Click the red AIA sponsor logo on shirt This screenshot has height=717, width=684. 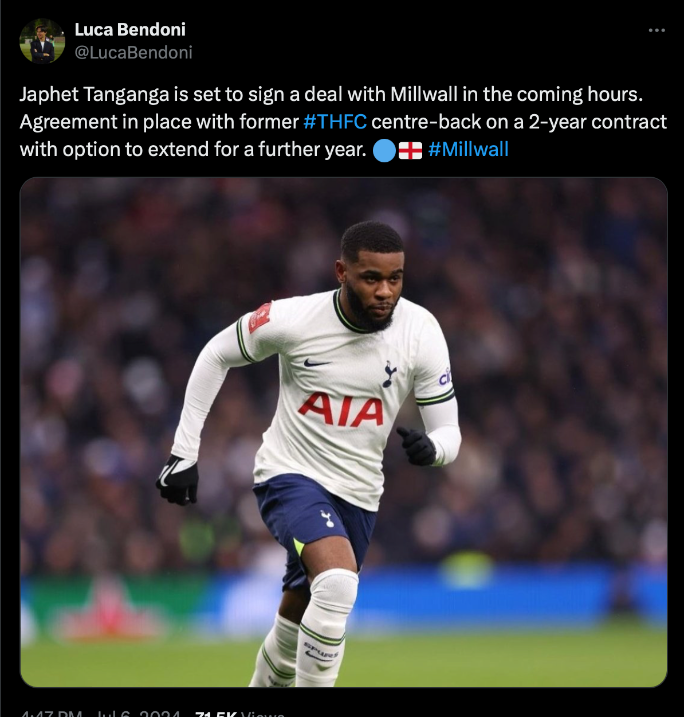[341, 409]
